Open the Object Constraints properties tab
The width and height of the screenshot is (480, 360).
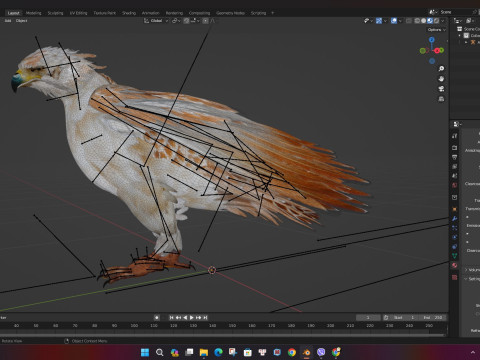coord(455,247)
